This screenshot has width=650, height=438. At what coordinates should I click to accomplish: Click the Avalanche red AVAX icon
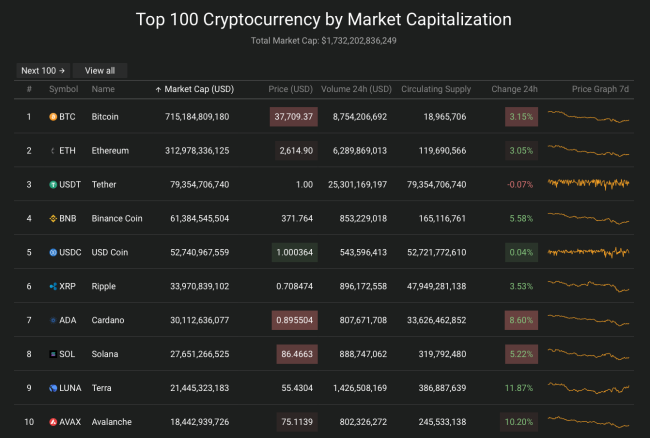(53, 422)
